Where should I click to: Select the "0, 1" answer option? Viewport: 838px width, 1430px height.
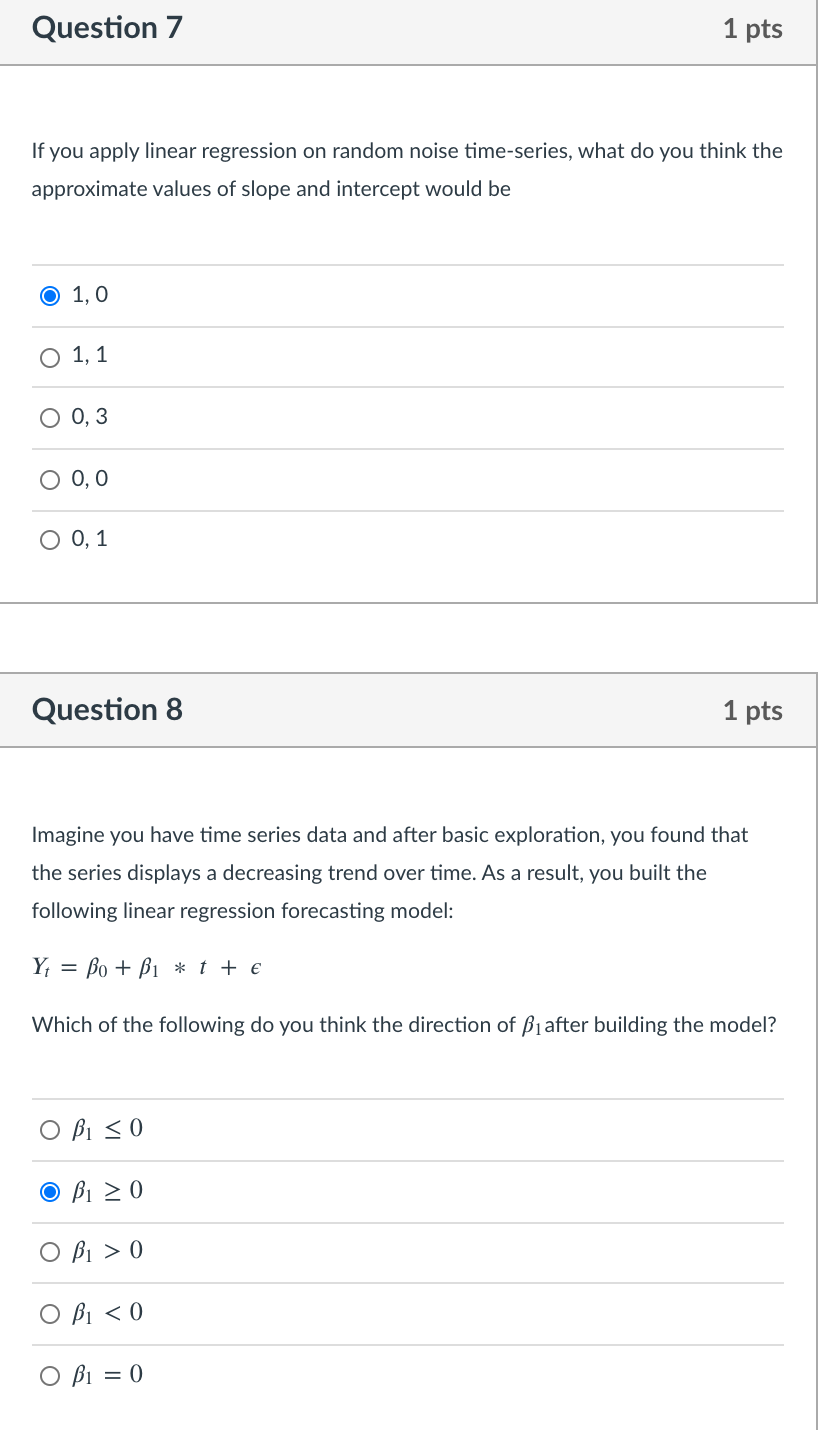(50, 540)
